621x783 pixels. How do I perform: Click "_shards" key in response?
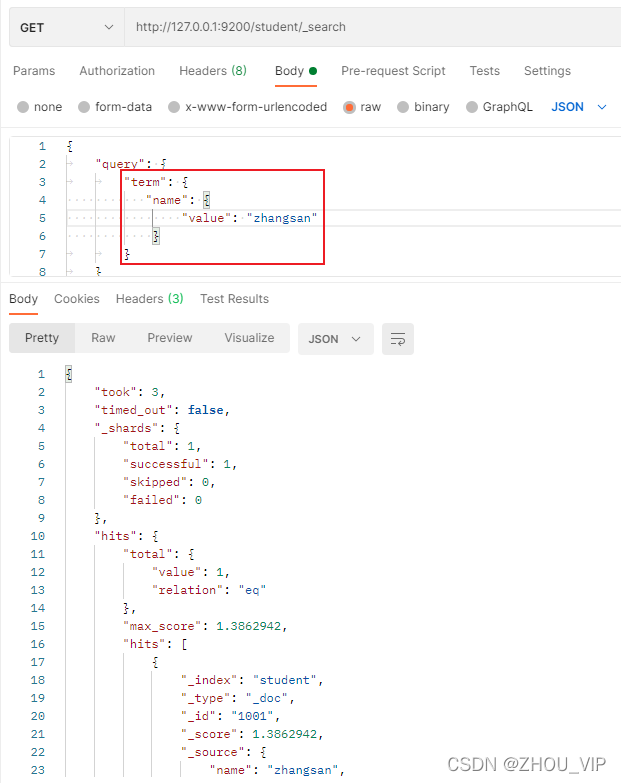point(126,428)
